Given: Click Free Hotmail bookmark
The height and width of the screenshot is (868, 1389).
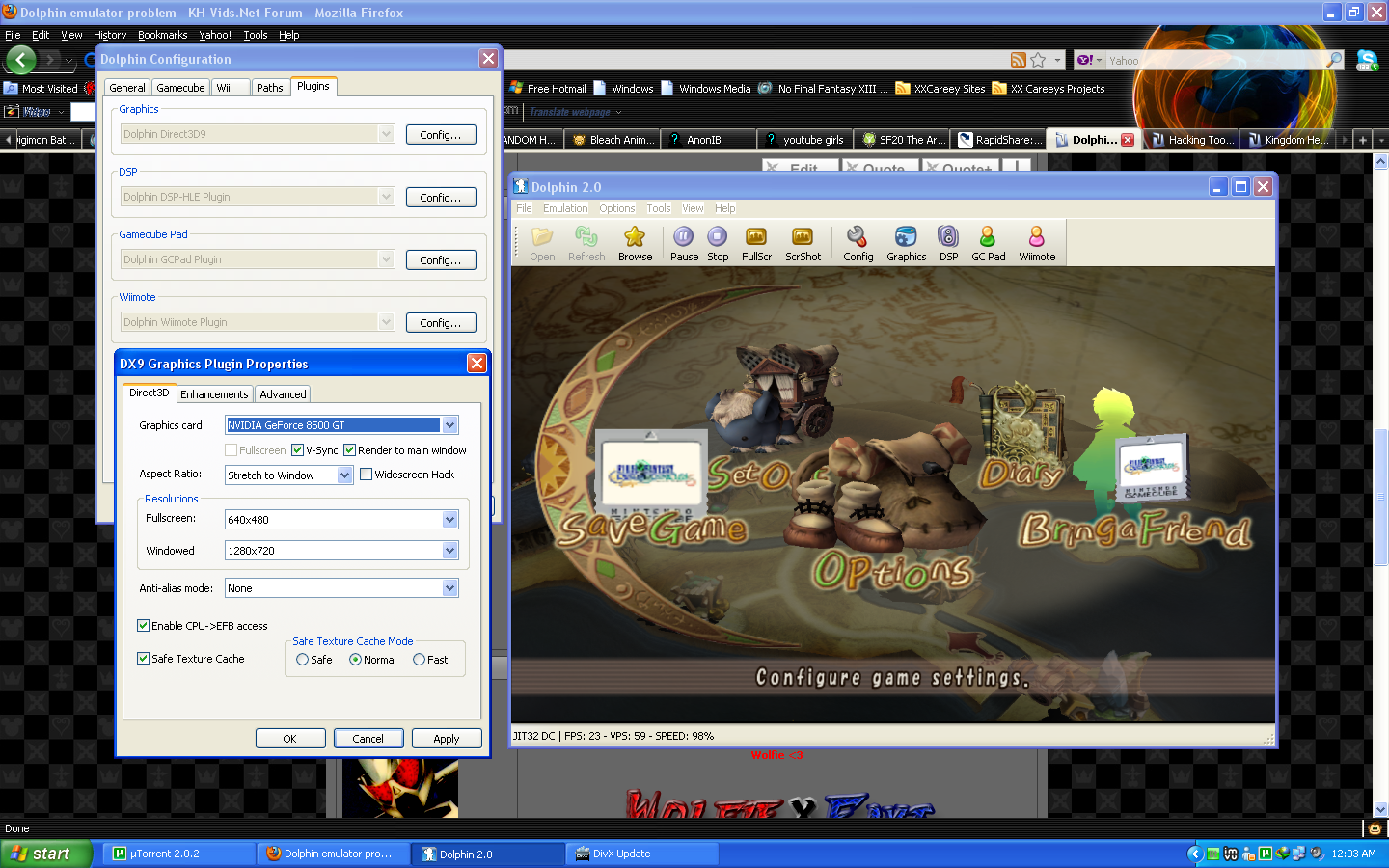Looking at the screenshot, I should tap(548, 88).
